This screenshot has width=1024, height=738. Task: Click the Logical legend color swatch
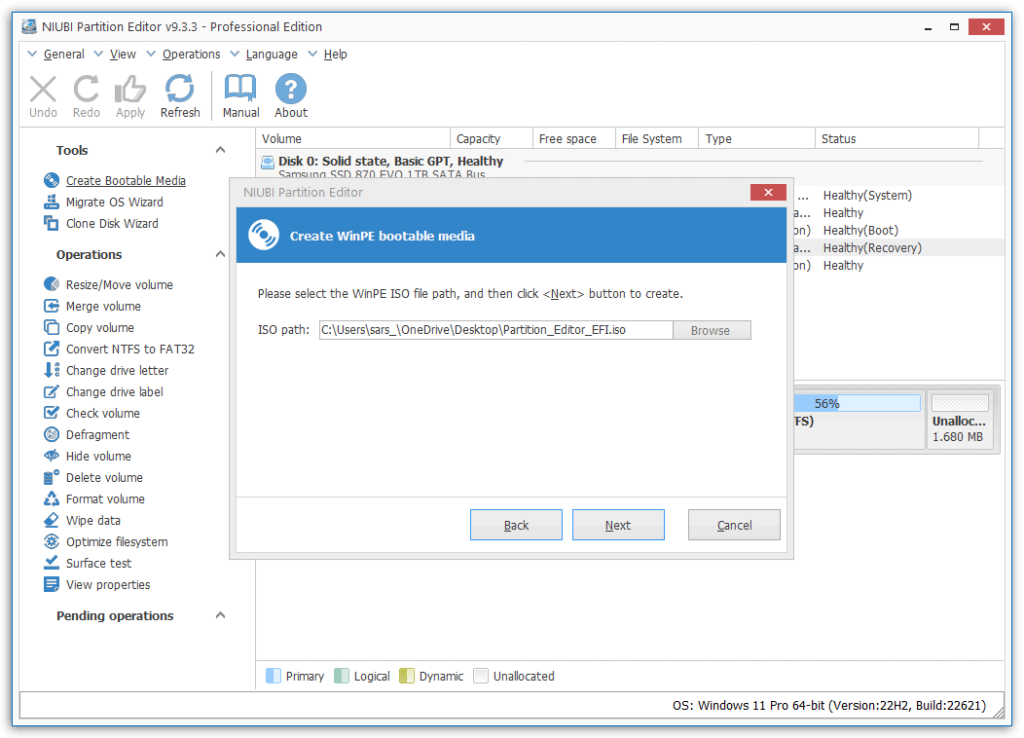pyautogui.click(x=342, y=676)
